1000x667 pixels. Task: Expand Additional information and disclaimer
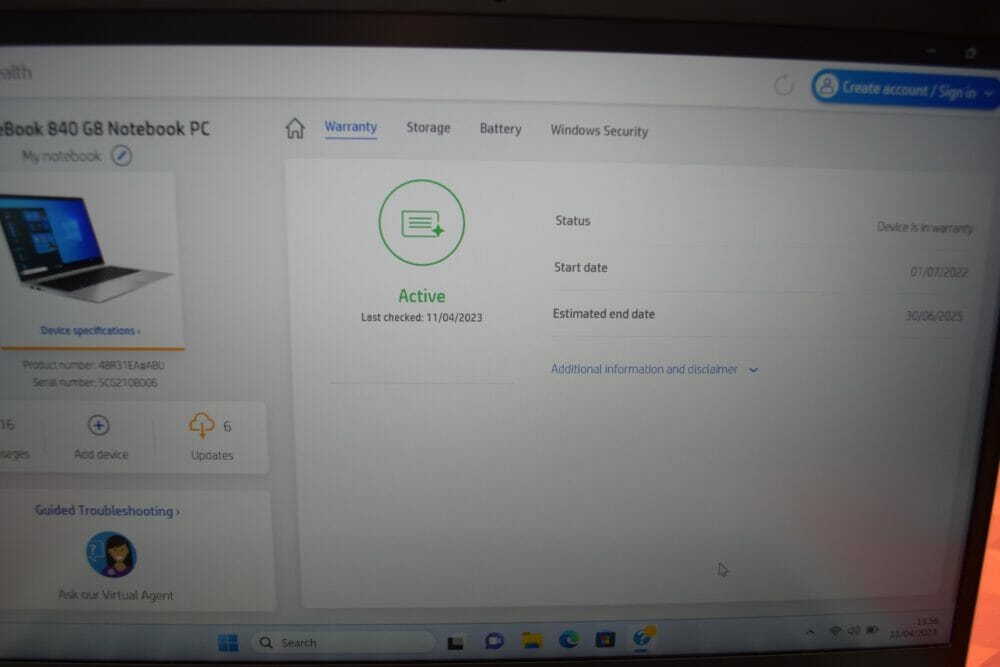tap(654, 369)
